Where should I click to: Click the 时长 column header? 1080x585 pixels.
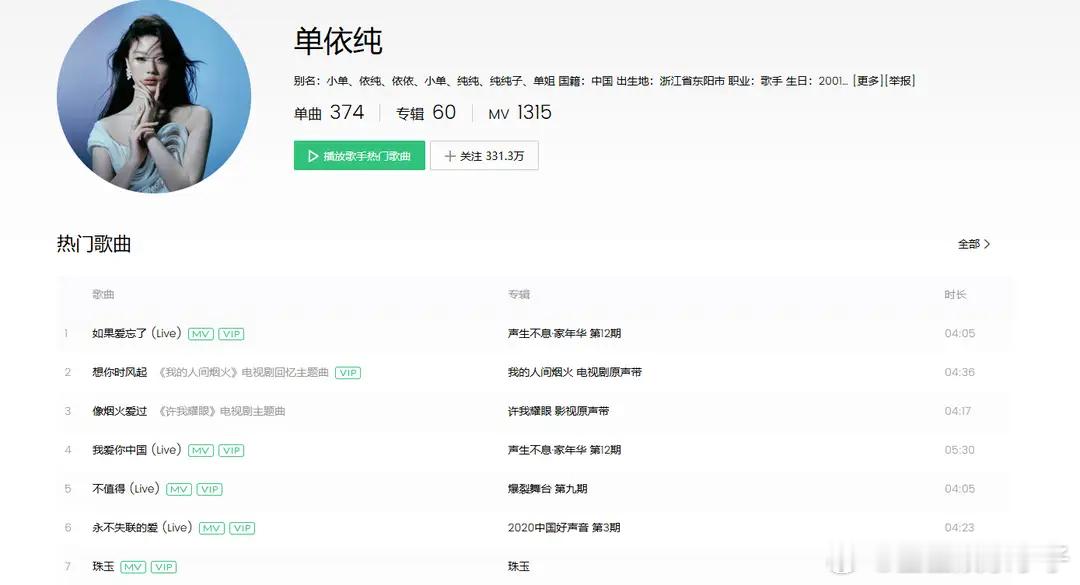tap(955, 294)
